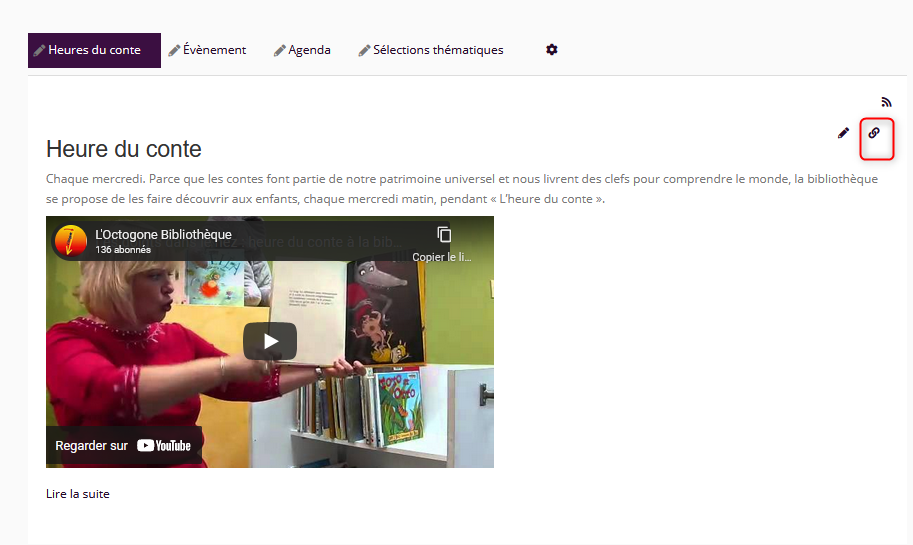Play the YouTube video

point(270,341)
